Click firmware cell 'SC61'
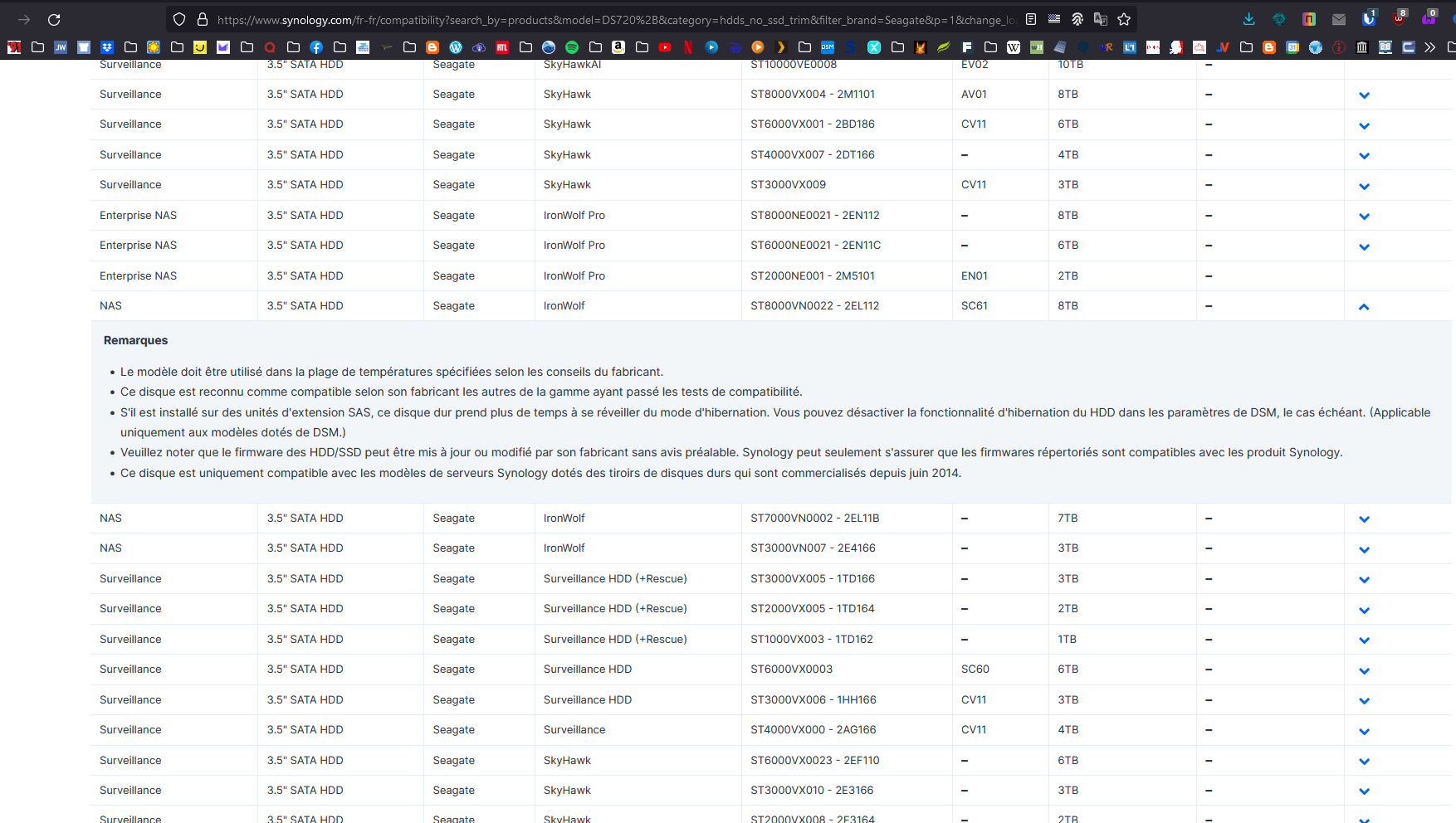Screen dimensions: 1456x823 pos(975,305)
